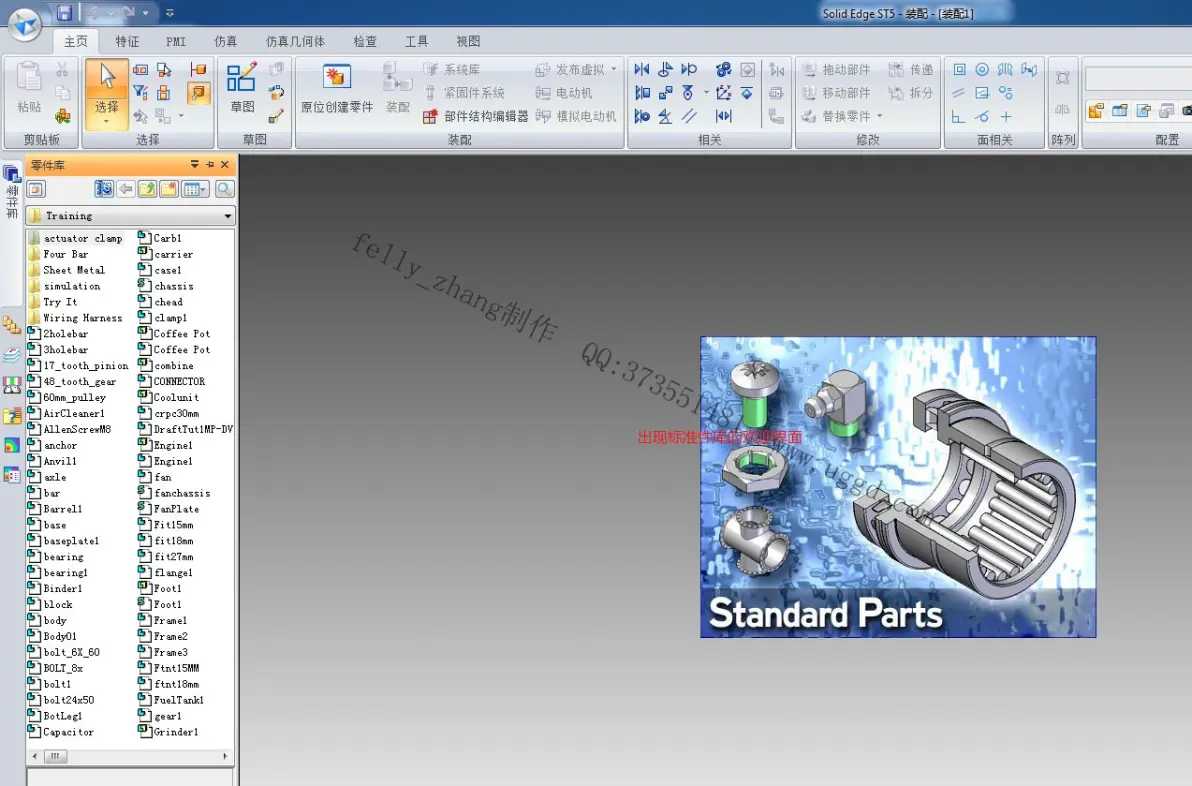
Task: Select the connect relationship icon
Action: point(665,93)
